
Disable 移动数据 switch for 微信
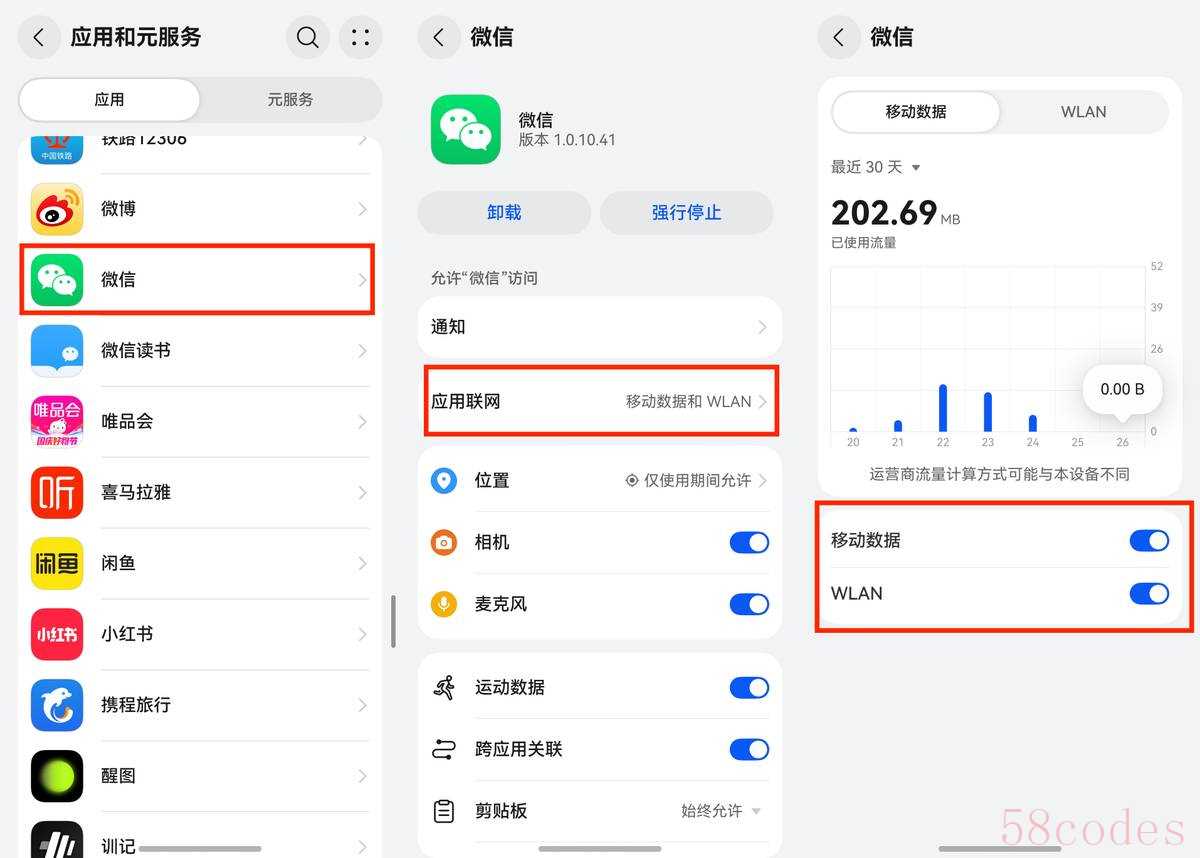tap(1149, 540)
